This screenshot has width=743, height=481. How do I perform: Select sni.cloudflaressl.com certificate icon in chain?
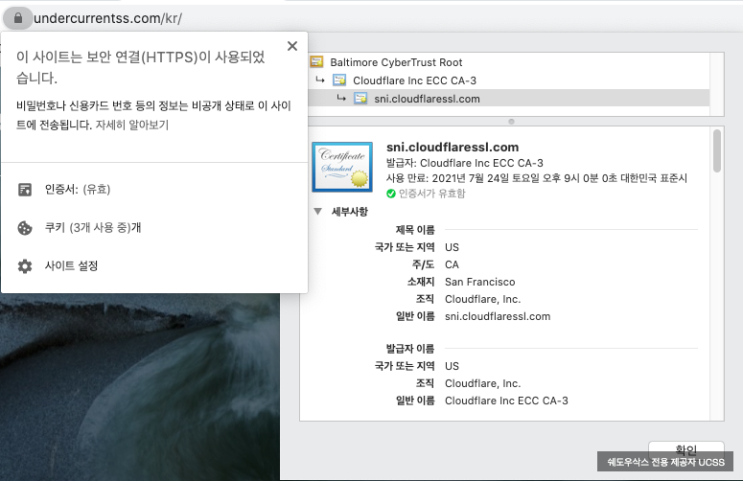[x=361, y=99]
